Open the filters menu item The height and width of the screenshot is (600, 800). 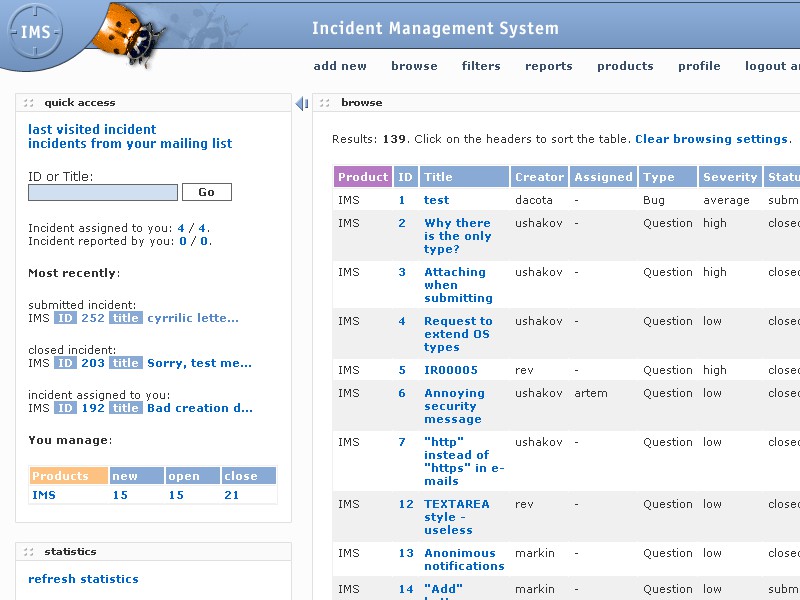click(x=481, y=66)
